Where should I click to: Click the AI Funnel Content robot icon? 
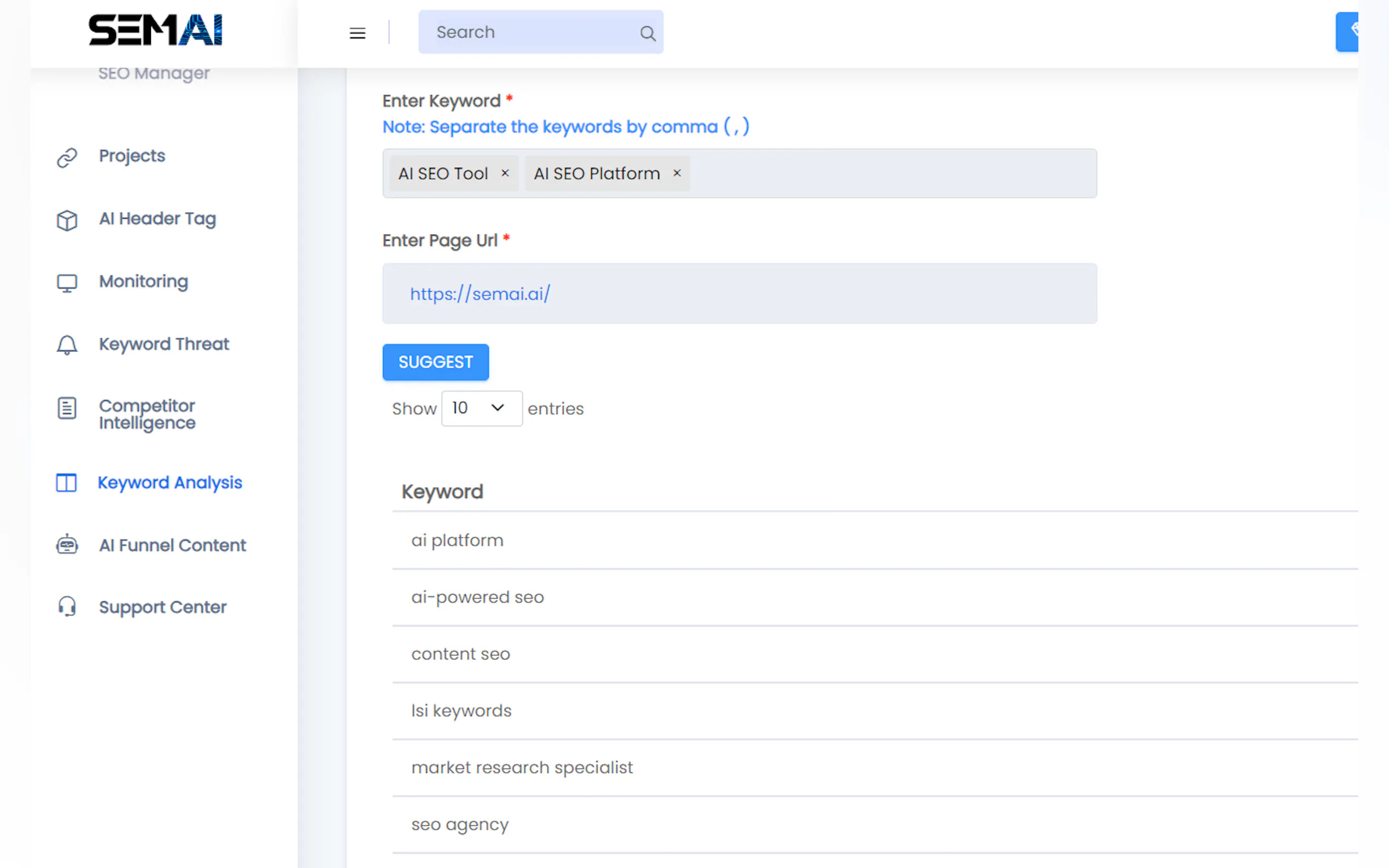coord(67,545)
